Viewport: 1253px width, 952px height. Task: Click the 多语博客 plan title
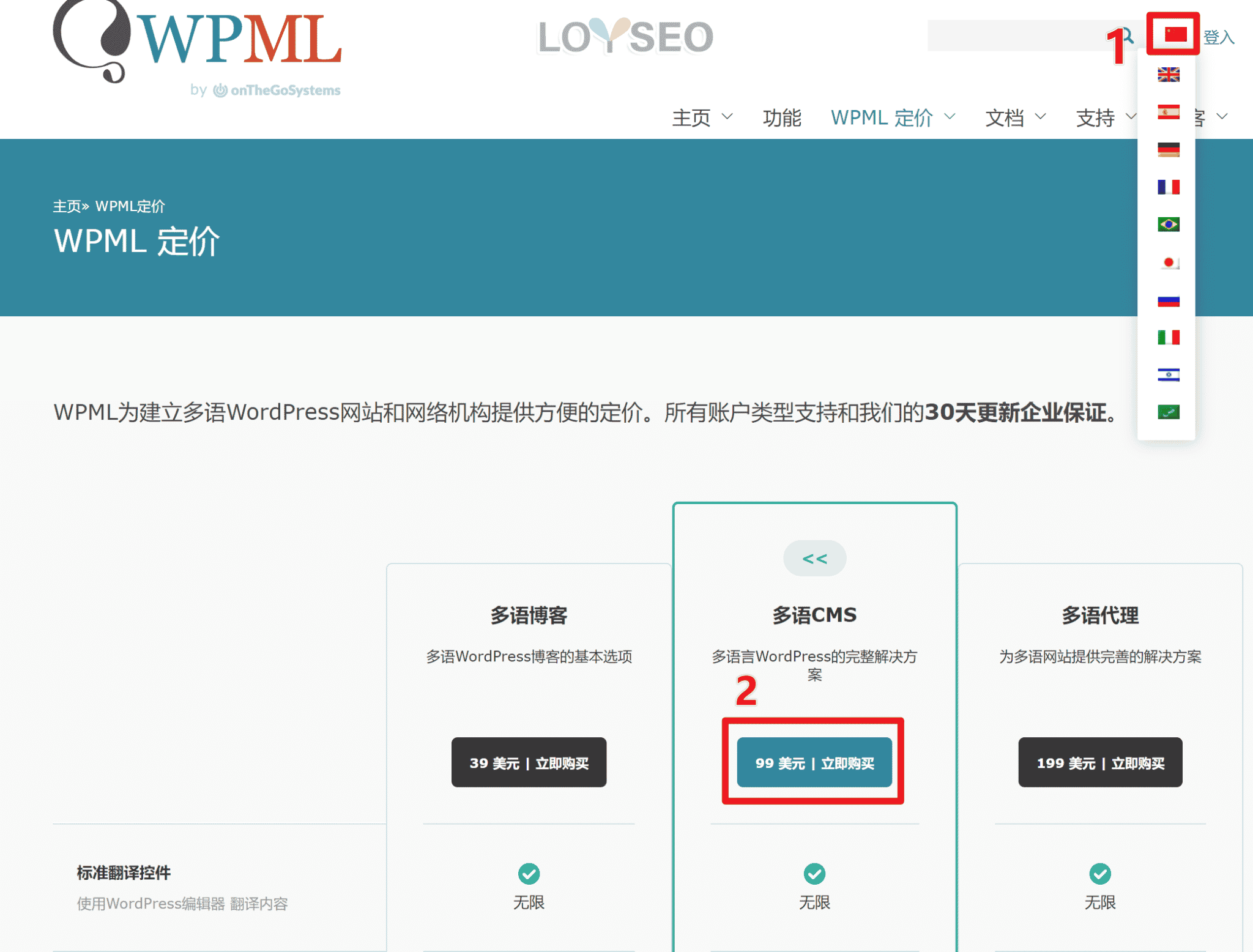click(529, 615)
